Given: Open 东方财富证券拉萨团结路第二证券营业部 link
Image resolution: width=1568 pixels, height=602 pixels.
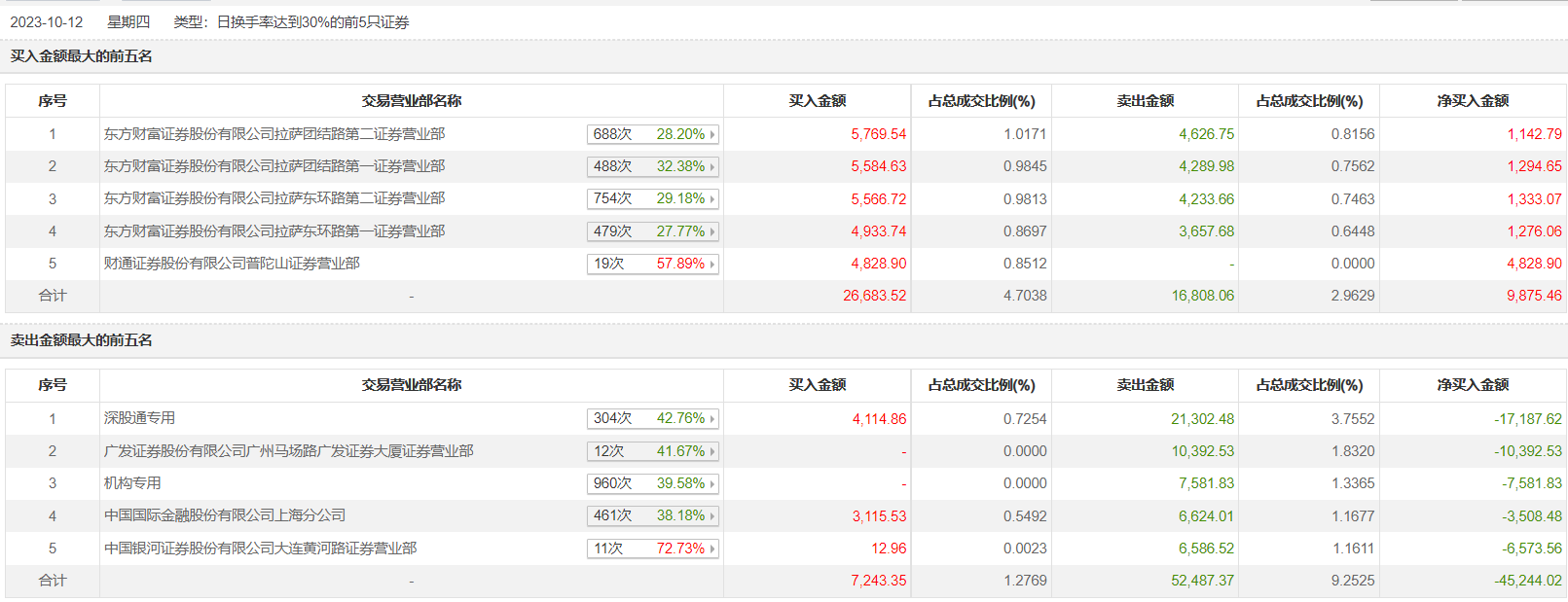Looking at the screenshot, I should tap(274, 134).
